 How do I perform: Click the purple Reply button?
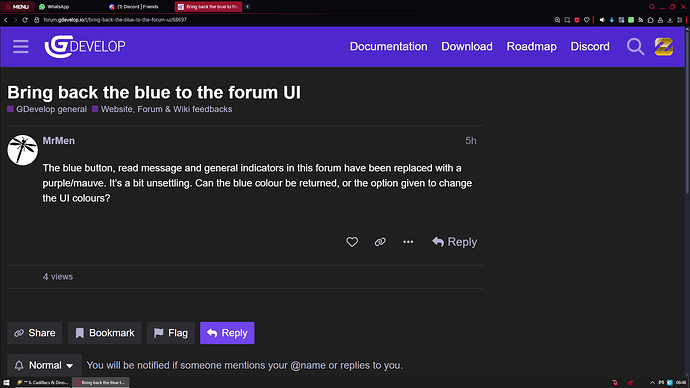[227, 333]
